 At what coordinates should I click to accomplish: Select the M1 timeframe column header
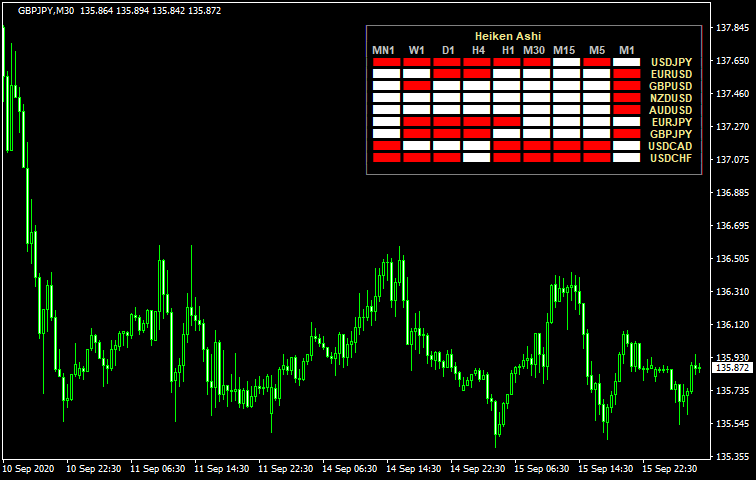click(627, 50)
